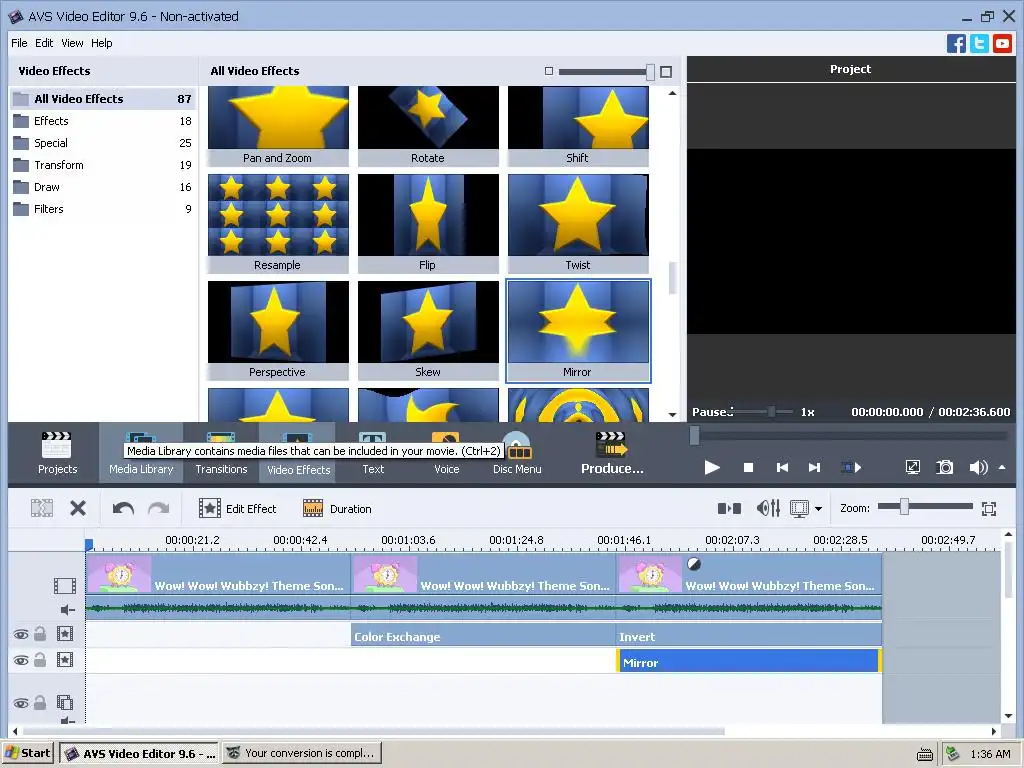Click the Windows Start button
Image resolution: width=1024 pixels, height=768 pixels.
click(x=28, y=753)
